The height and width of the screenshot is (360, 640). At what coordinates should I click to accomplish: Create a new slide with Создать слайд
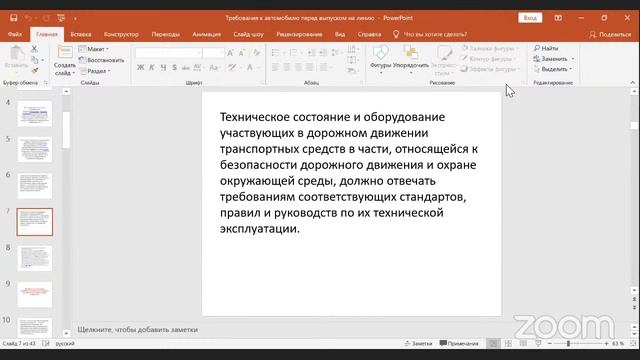pyautogui.click(x=64, y=60)
